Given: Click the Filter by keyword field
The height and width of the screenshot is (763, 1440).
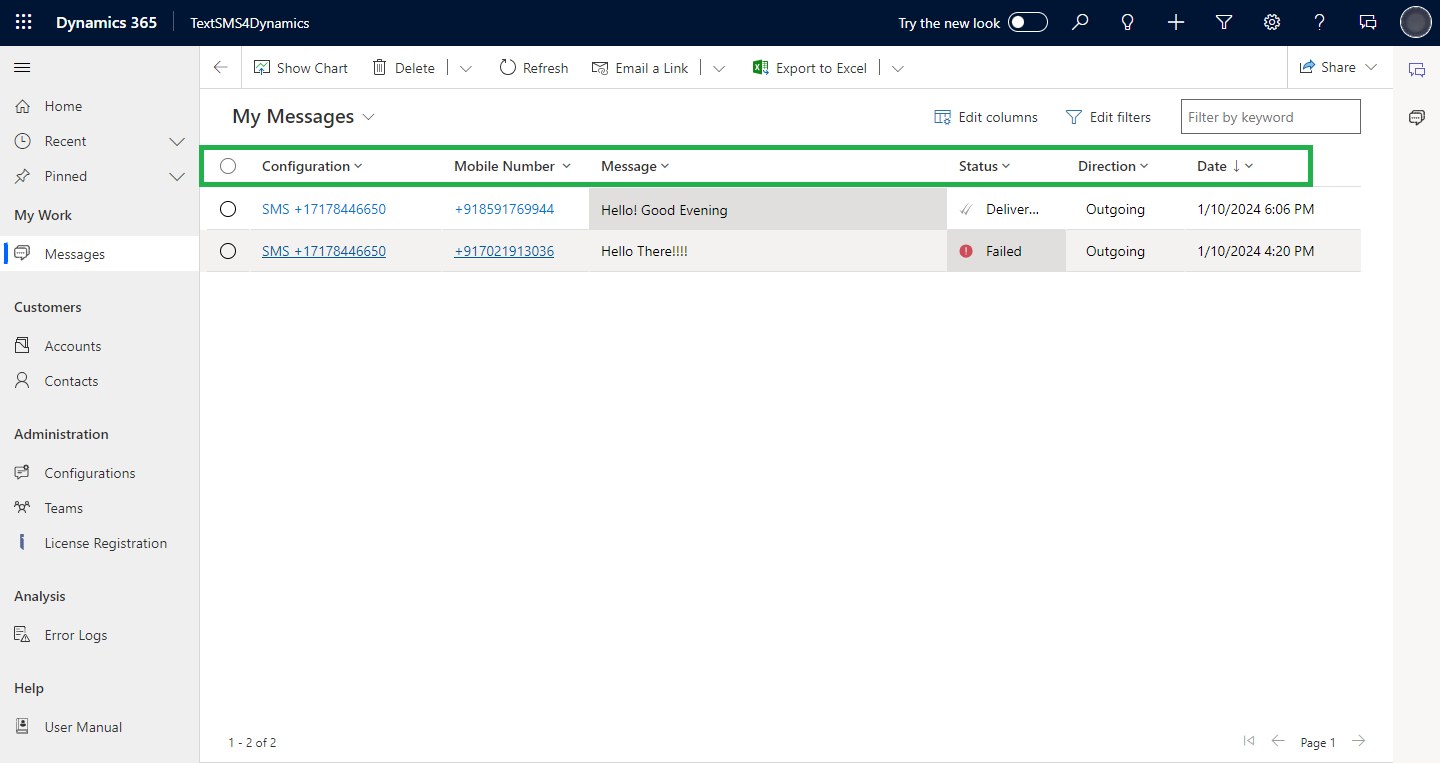Looking at the screenshot, I should (x=1270, y=117).
